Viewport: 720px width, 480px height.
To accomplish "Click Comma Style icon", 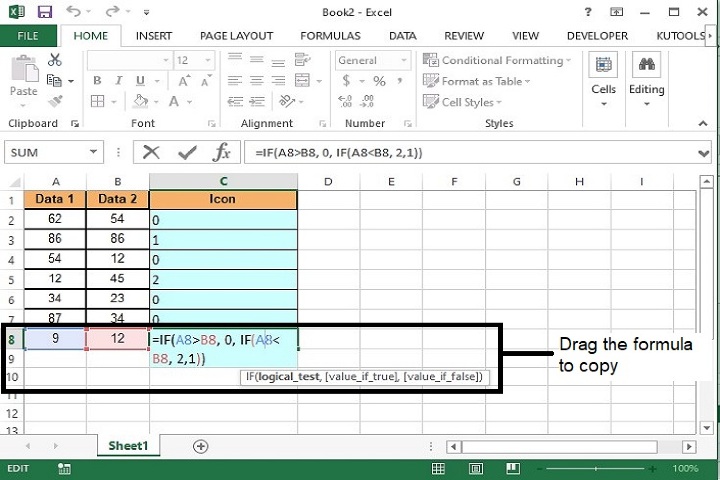I will coord(400,81).
